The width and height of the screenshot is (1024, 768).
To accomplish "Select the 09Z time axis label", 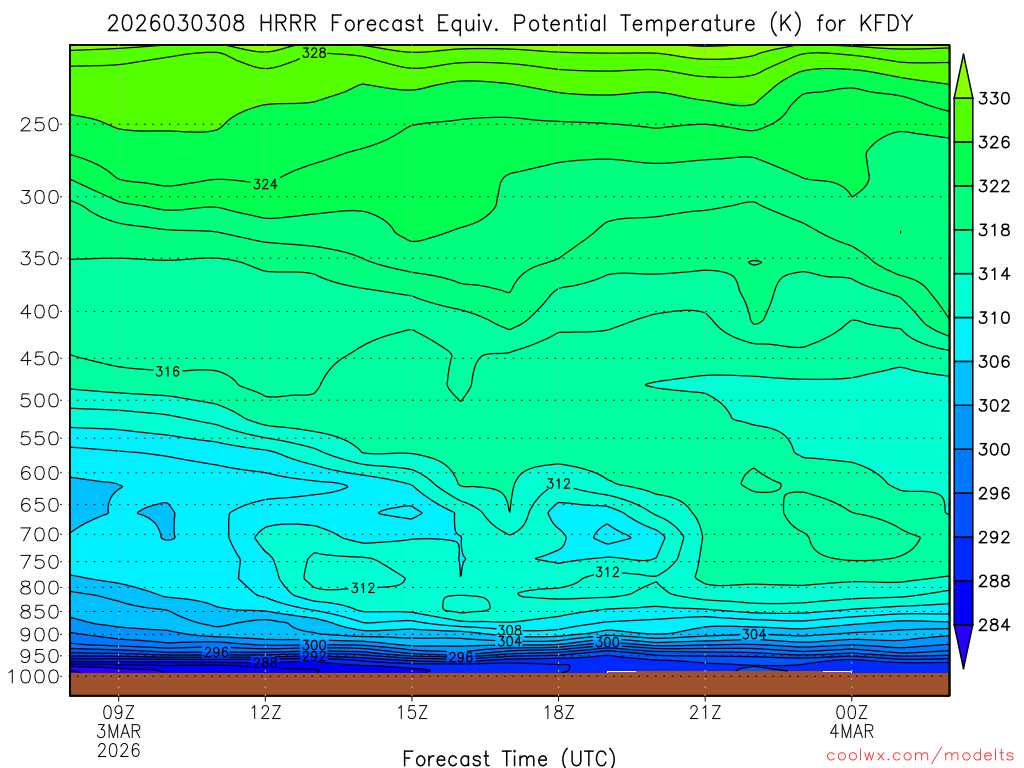I will 118,712.
